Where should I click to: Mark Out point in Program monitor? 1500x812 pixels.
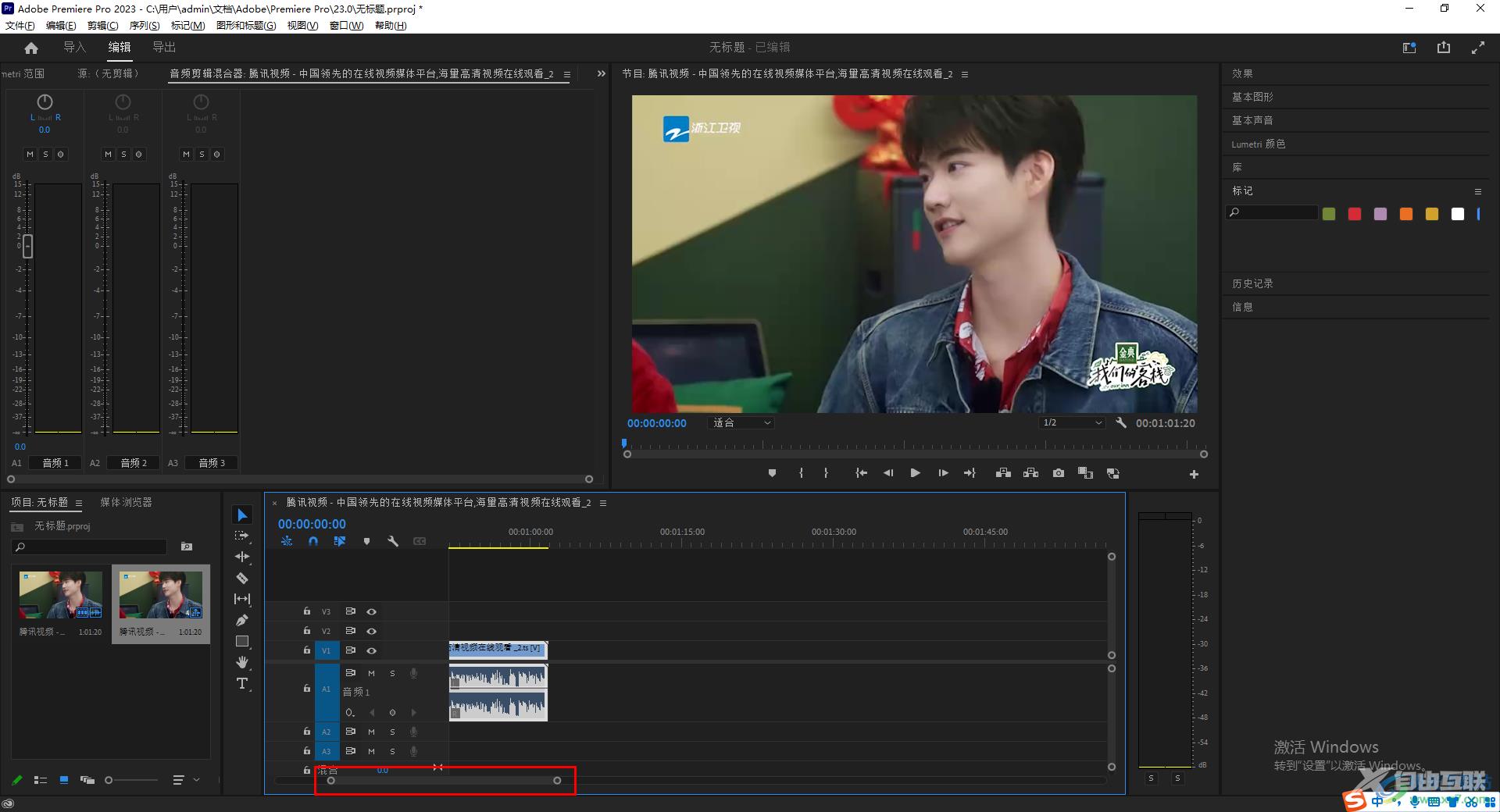pyautogui.click(x=826, y=473)
